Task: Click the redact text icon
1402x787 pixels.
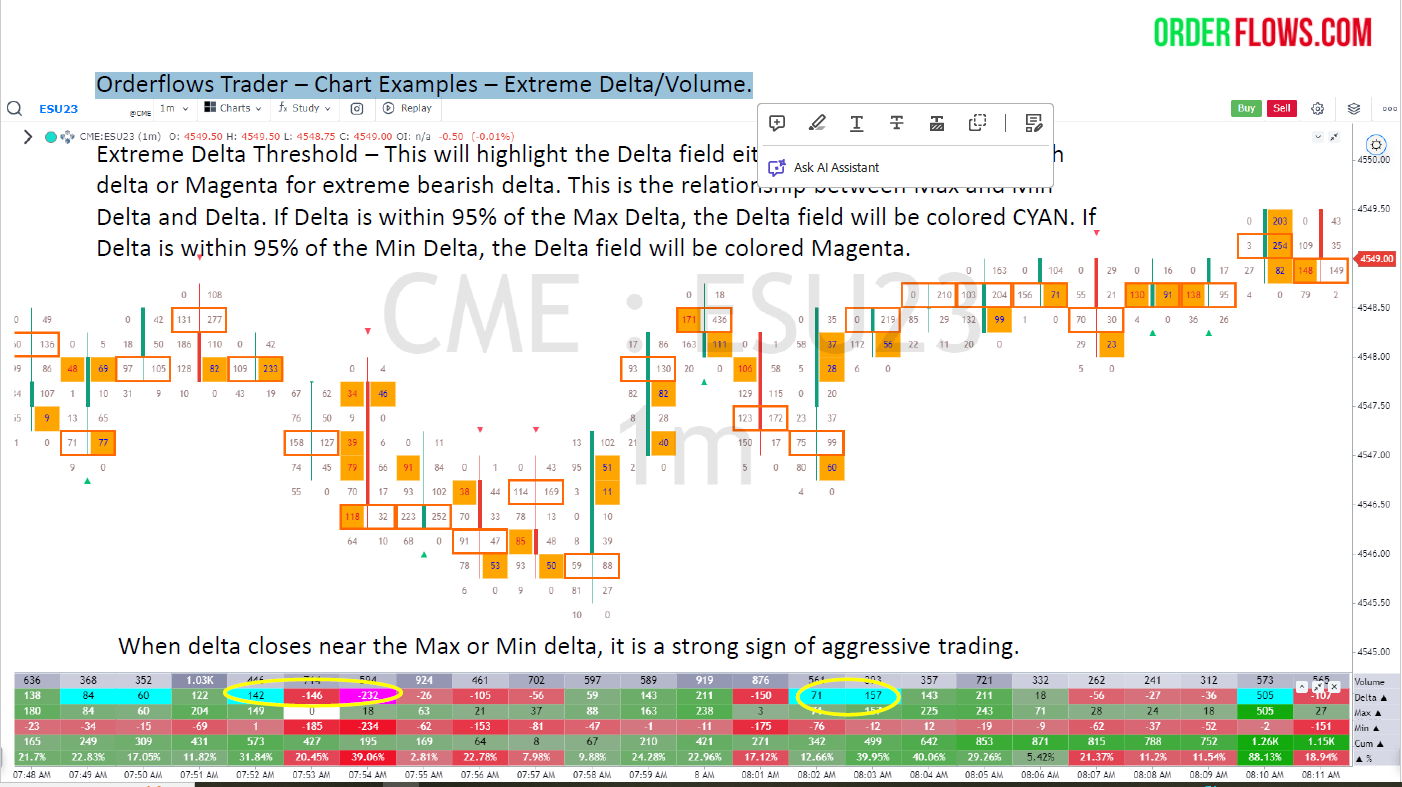Action: pyautogui.click(x=937, y=123)
